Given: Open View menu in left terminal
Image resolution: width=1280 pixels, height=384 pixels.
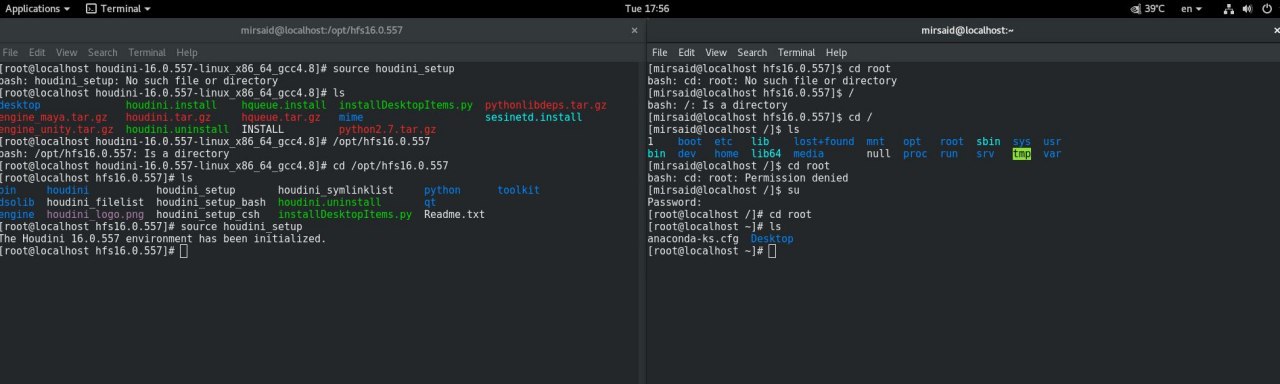Looking at the screenshot, I should click(67, 52).
